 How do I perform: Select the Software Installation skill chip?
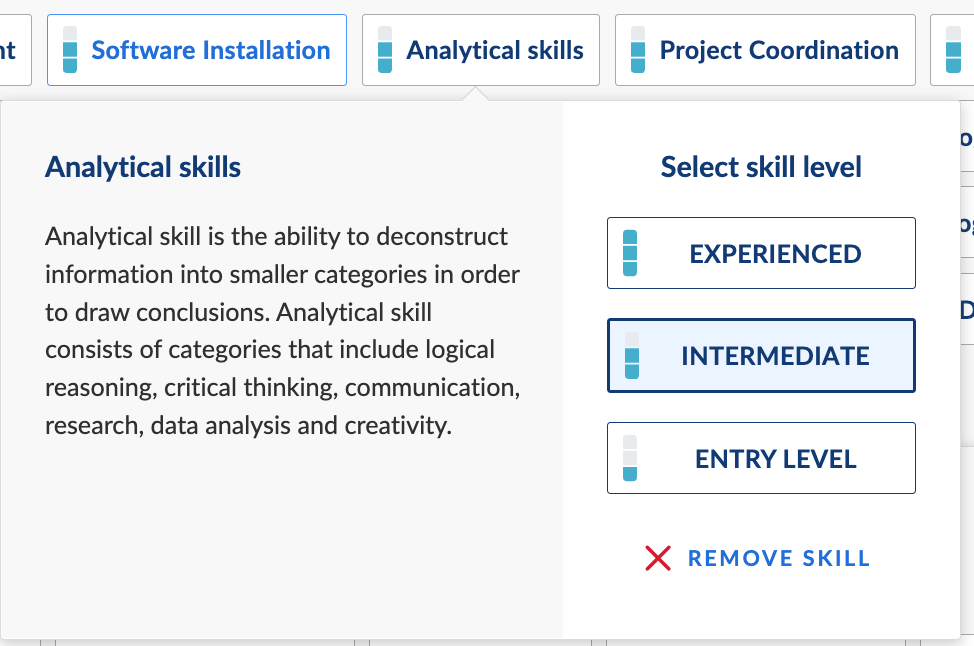[197, 50]
